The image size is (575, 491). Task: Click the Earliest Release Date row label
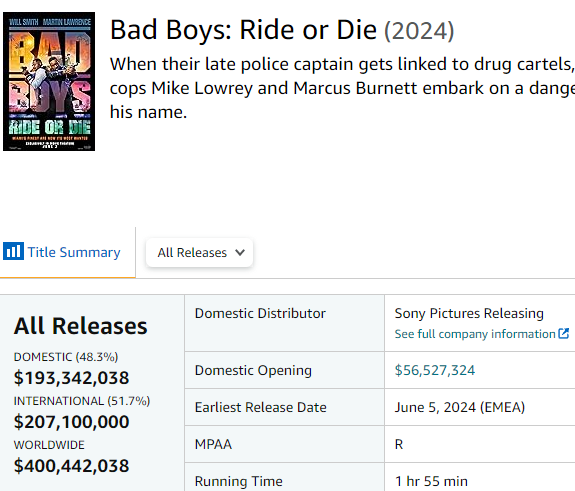(260, 407)
